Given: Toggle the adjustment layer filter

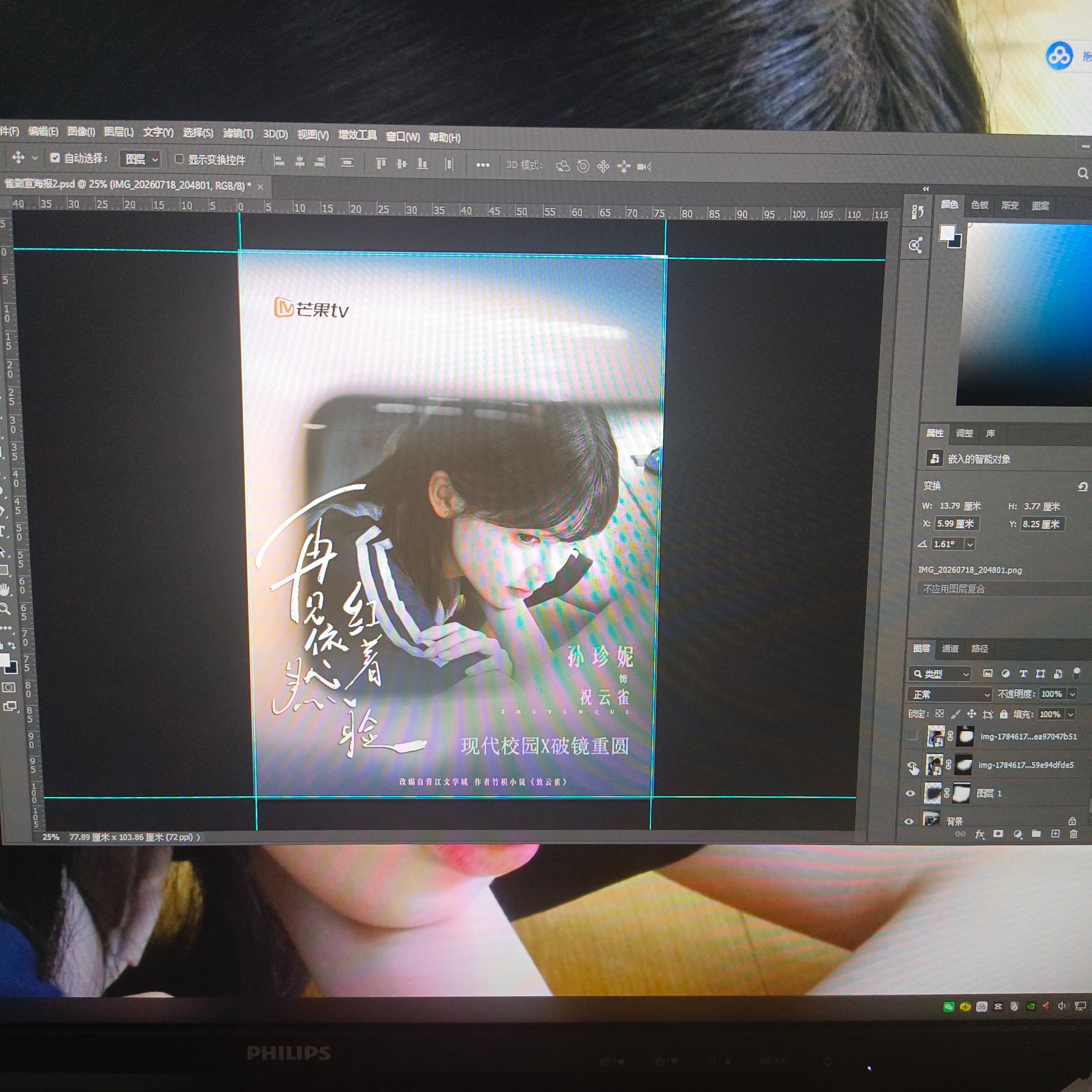Looking at the screenshot, I should pyautogui.click(x=1005, y=673).
